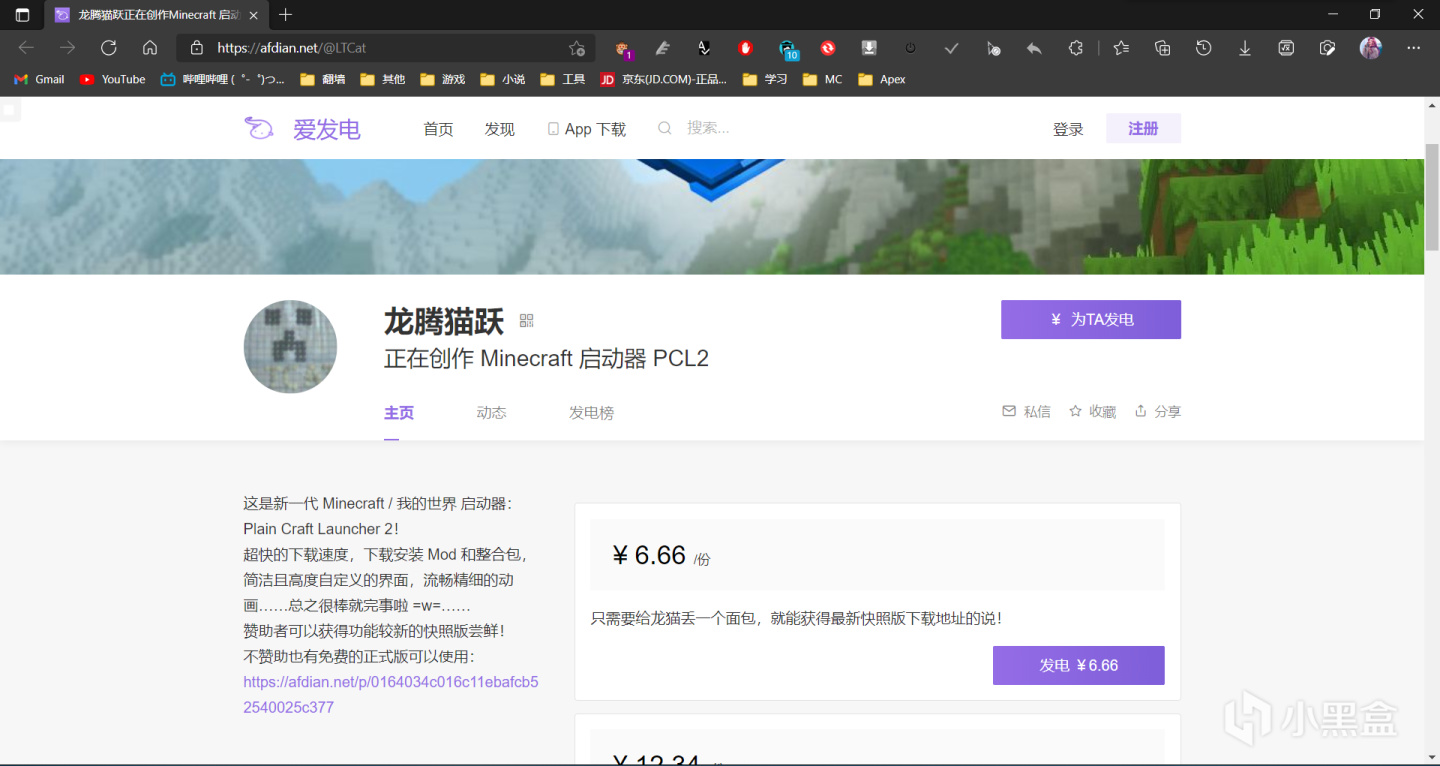Expand the 小说 bookmarks folder
The height and width of the screenshot is (766, 1440).
[502, 79]
